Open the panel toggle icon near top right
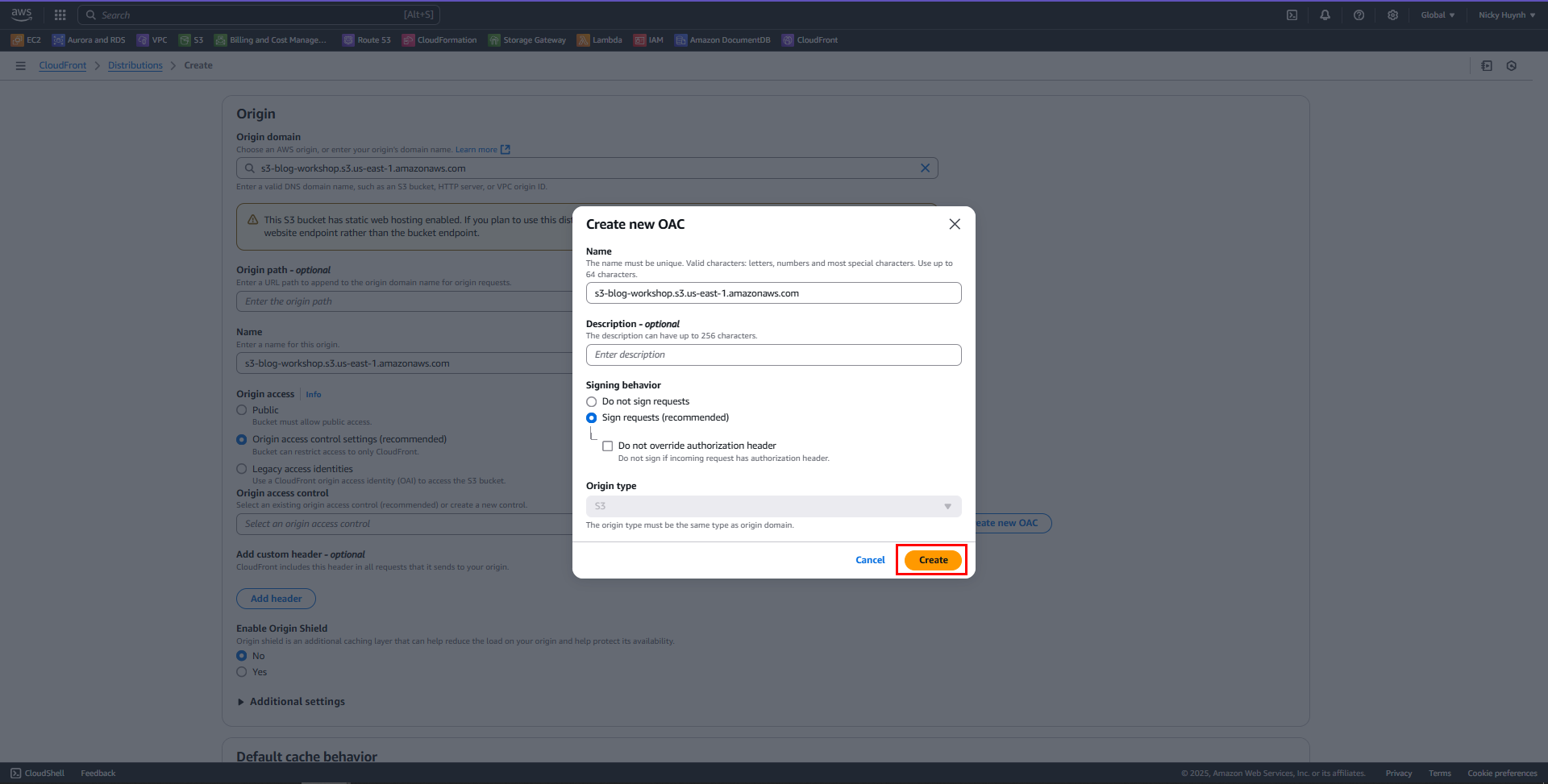 [x=1487, y=65]
